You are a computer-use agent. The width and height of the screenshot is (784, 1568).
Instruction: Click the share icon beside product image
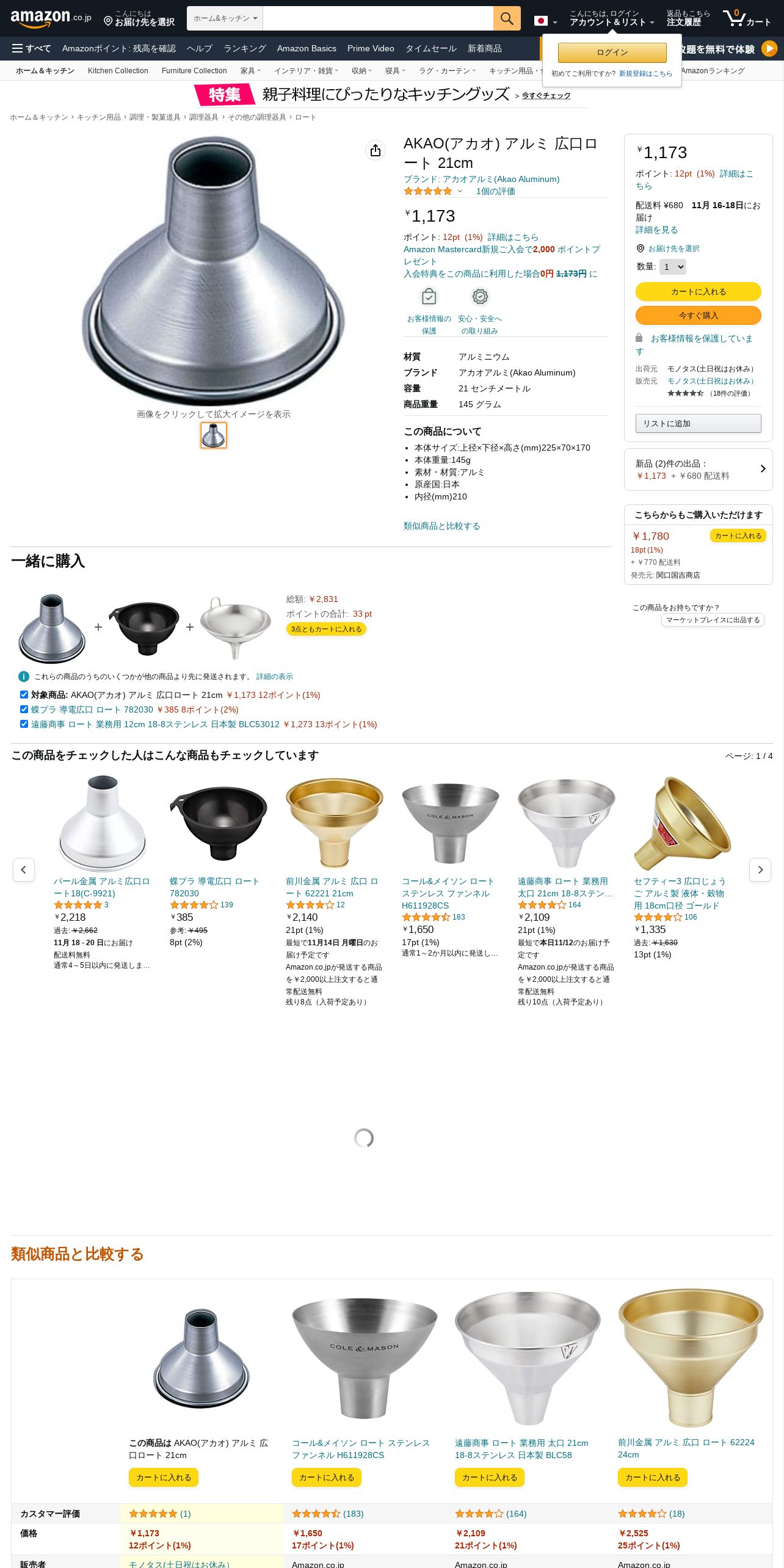click(376, 150)
